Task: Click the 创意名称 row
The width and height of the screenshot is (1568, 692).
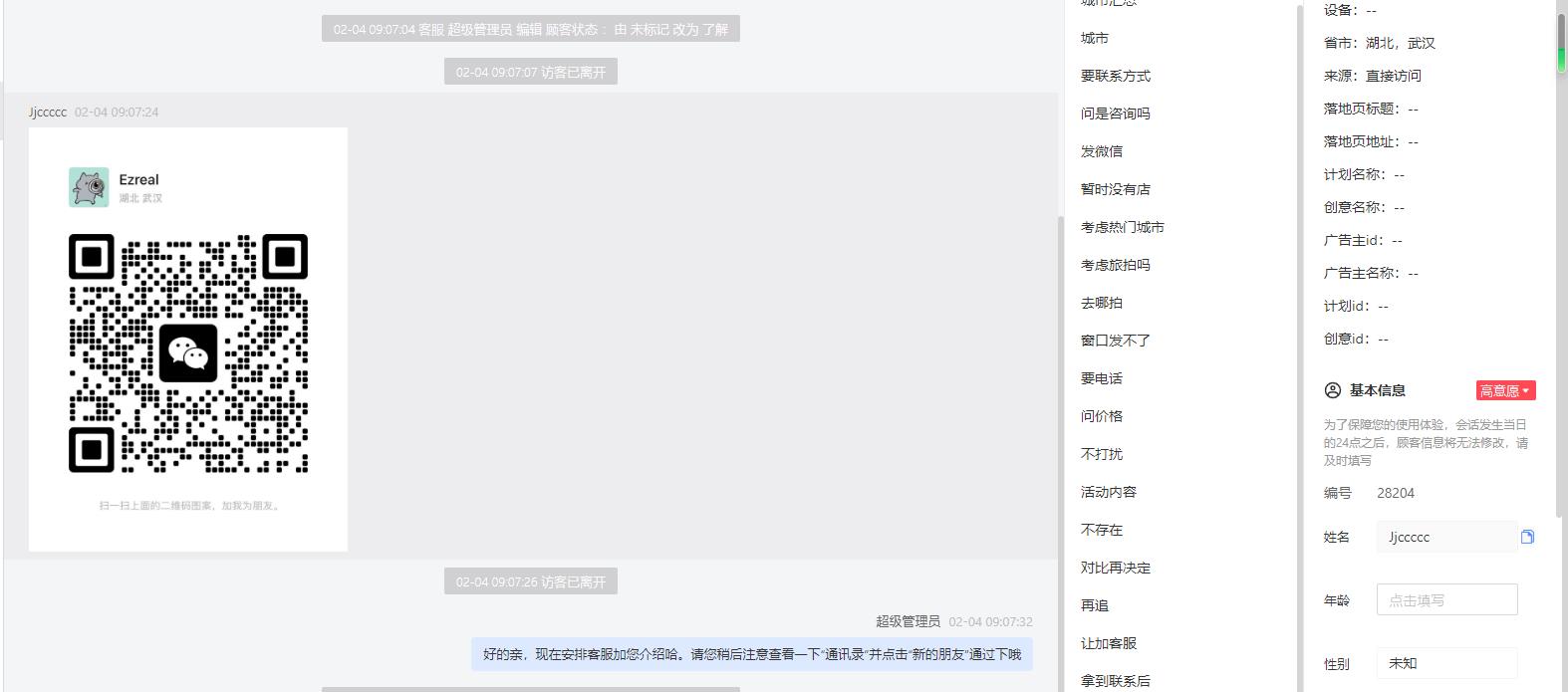Action: point(1364,207)
